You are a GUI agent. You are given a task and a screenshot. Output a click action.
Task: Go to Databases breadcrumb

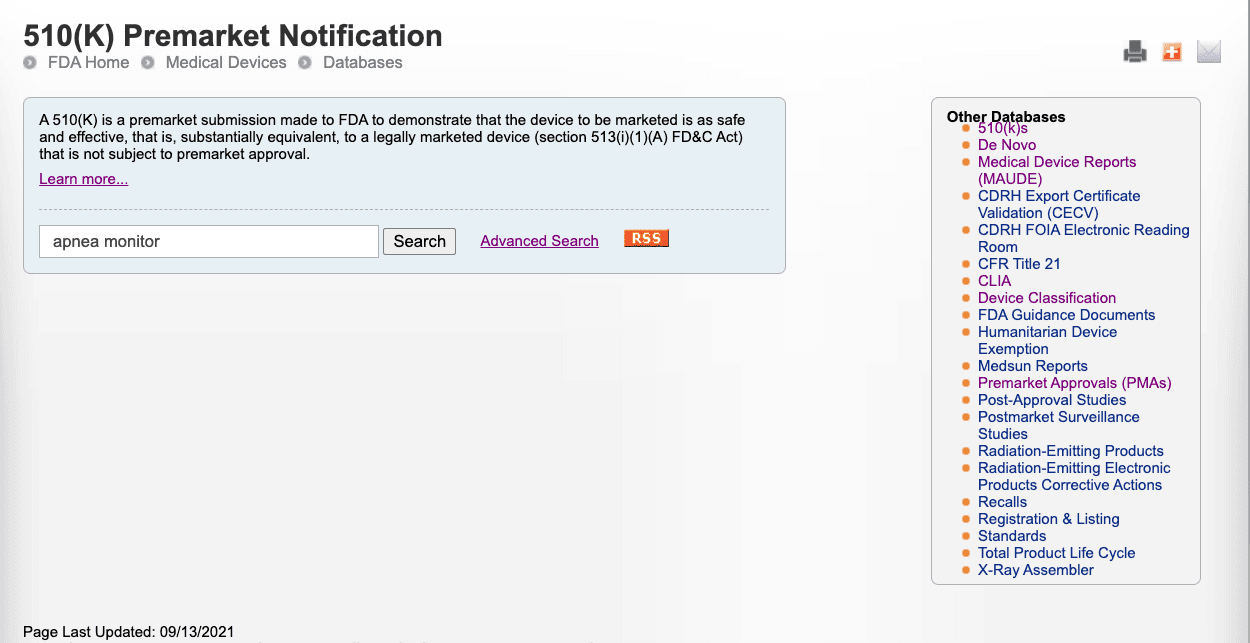[362, 62]
